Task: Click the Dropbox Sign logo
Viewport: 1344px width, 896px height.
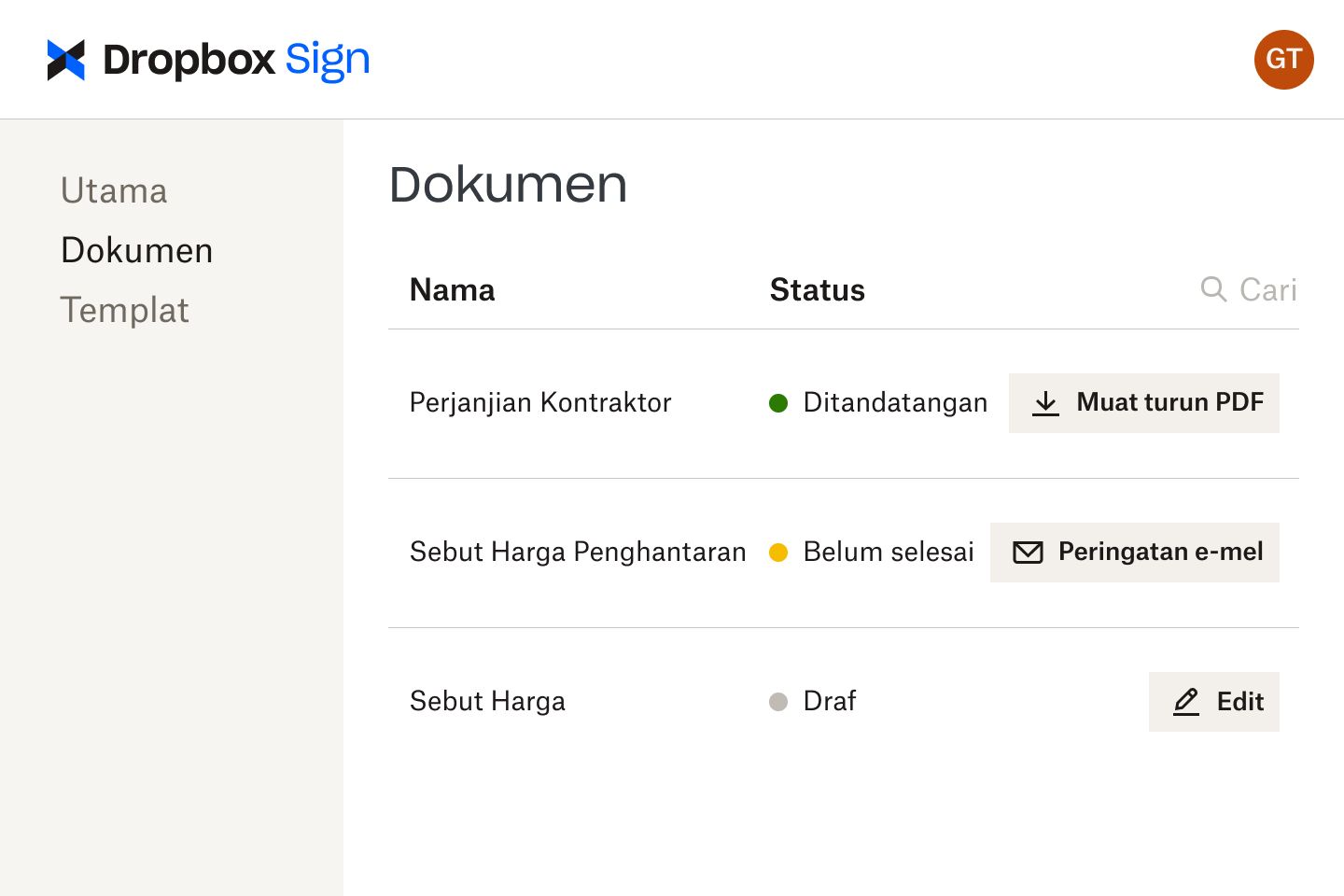Action: tap(207, 59)
